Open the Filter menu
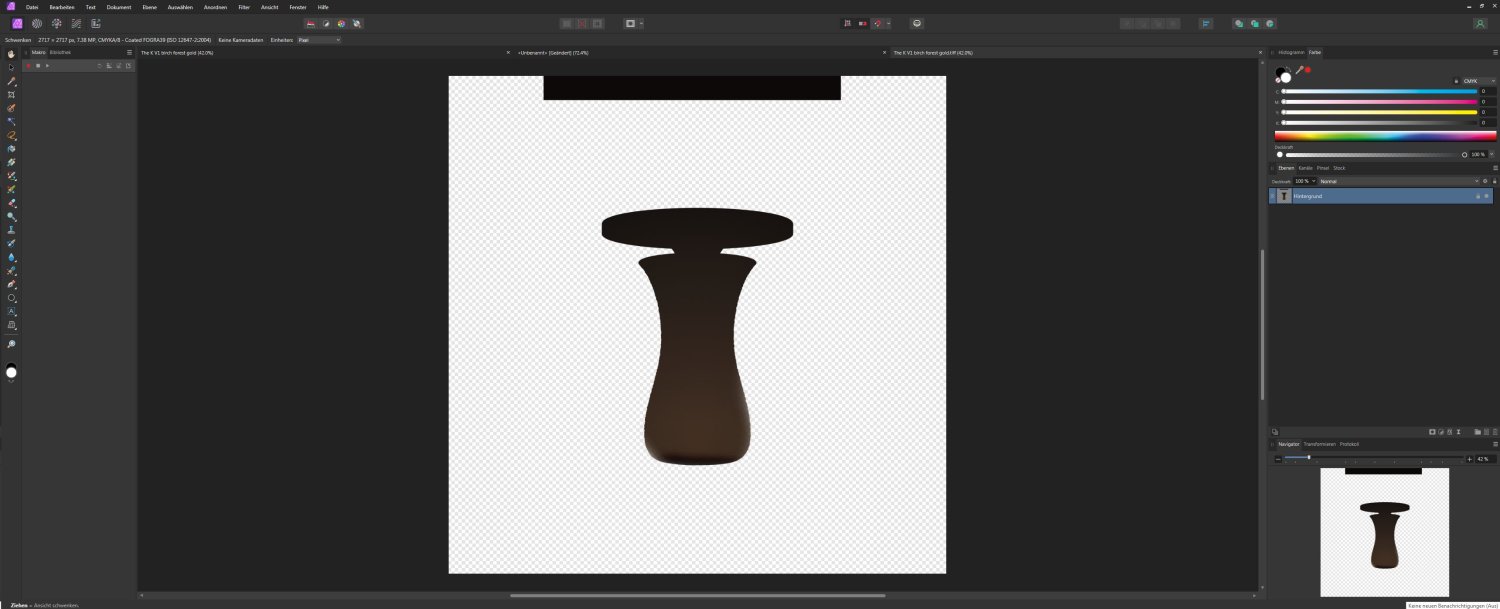 click(x=244, y=7)
